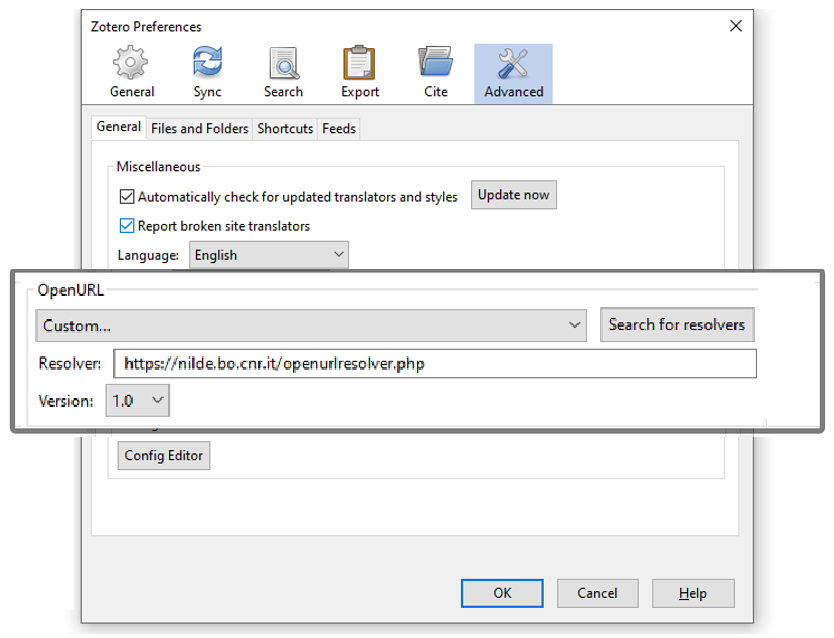
Task: Toggle automatic check for updated translators
Action: pyautogui.click(x=127, y=197)
